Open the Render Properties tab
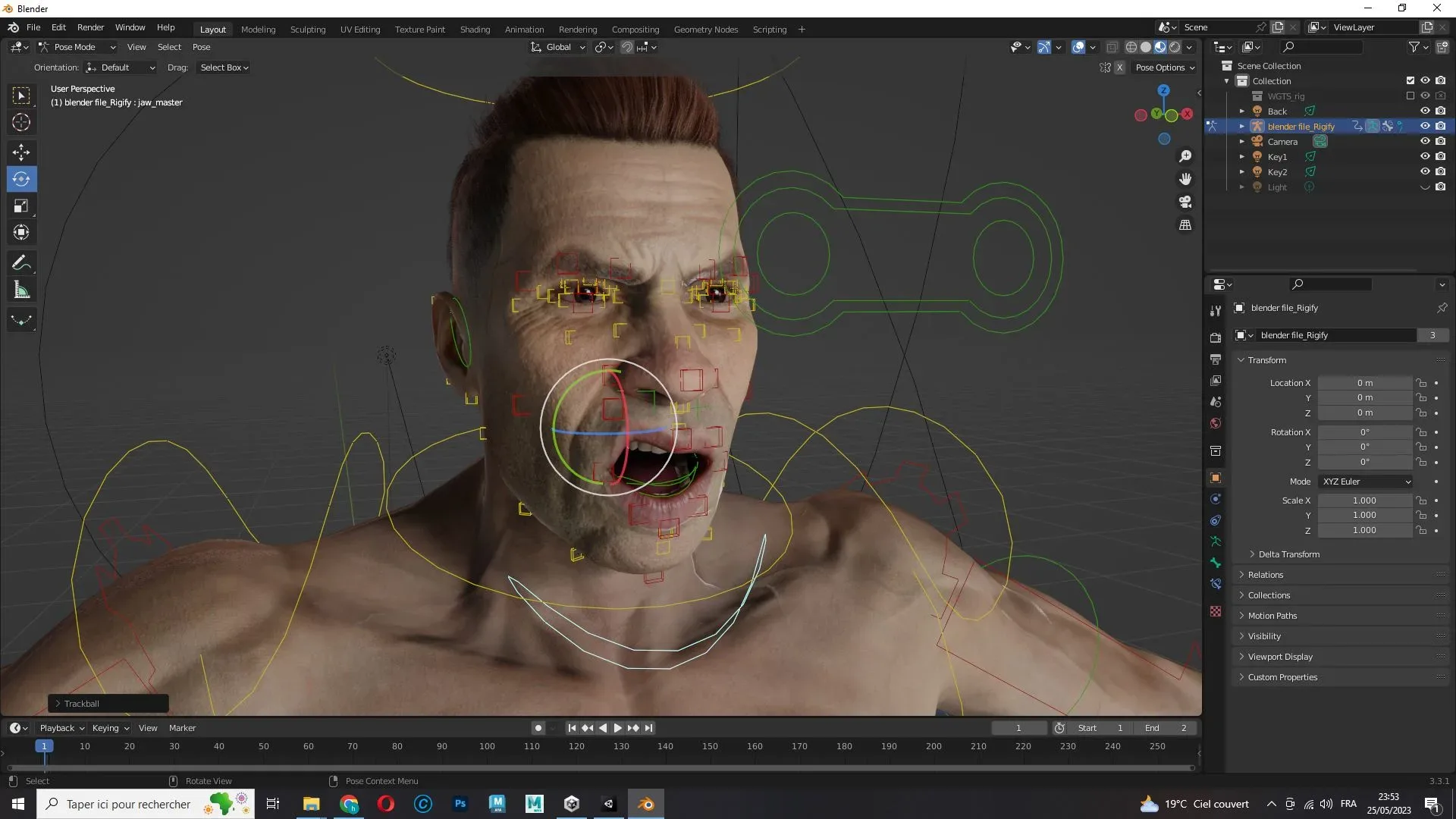The height and width of the screenshot is (819, 1456). pyautogui.click(x=1216, y=337)
